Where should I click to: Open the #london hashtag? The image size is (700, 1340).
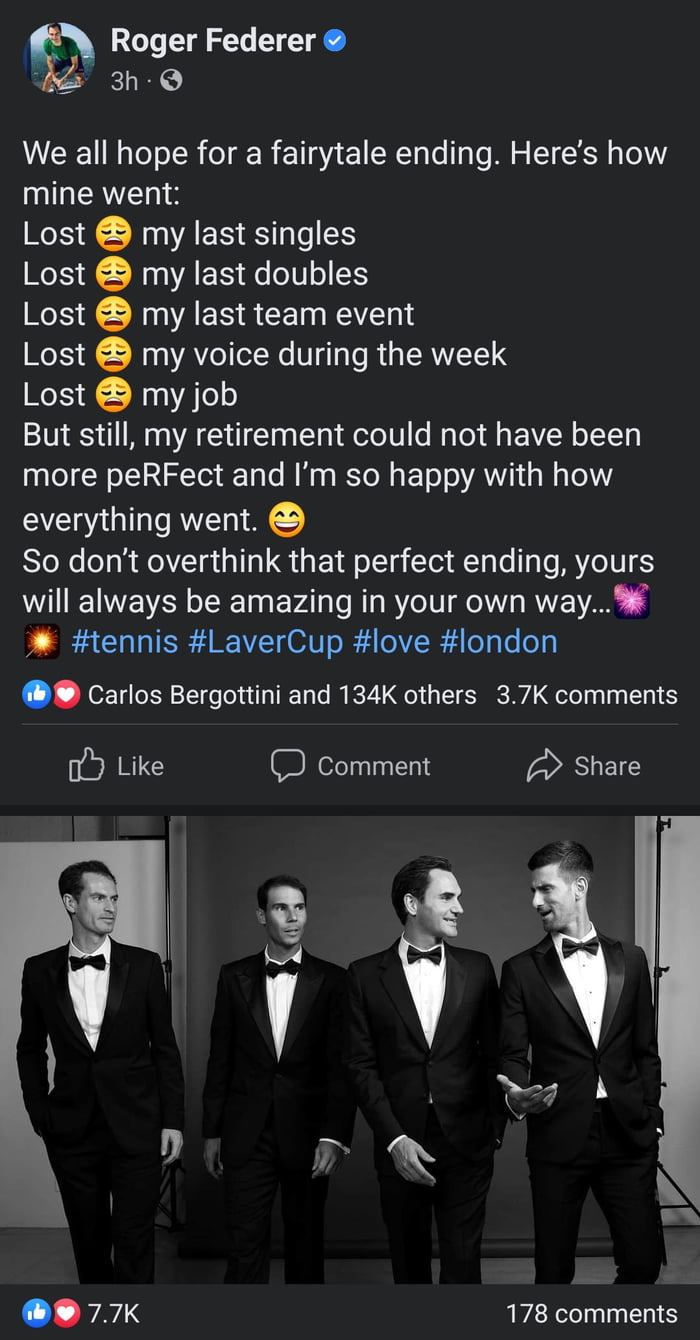click(x=497, y=641)
